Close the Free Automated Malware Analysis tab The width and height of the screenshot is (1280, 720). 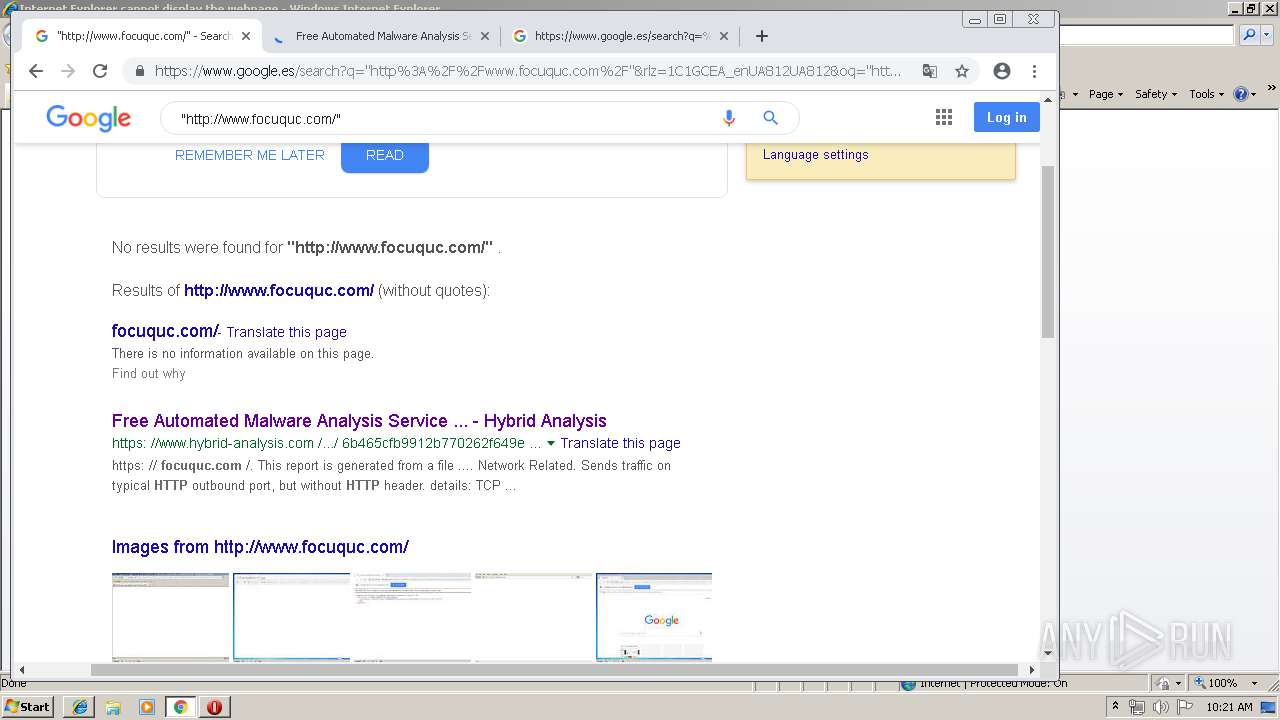click(x=485, y=36)
